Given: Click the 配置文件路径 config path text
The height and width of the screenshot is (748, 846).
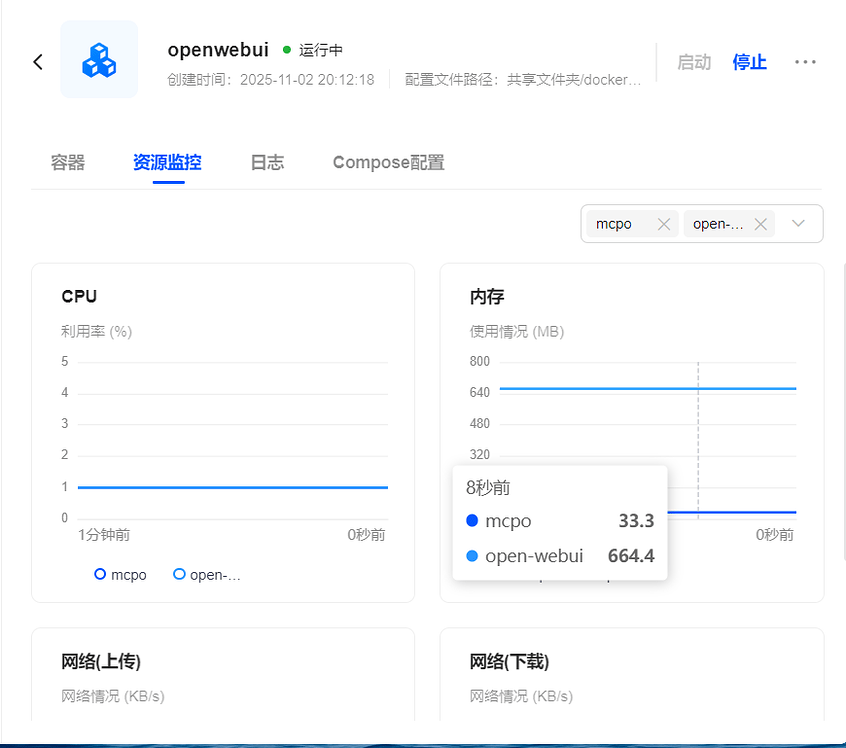Looking at the screenshot, I should pos(523,80).
